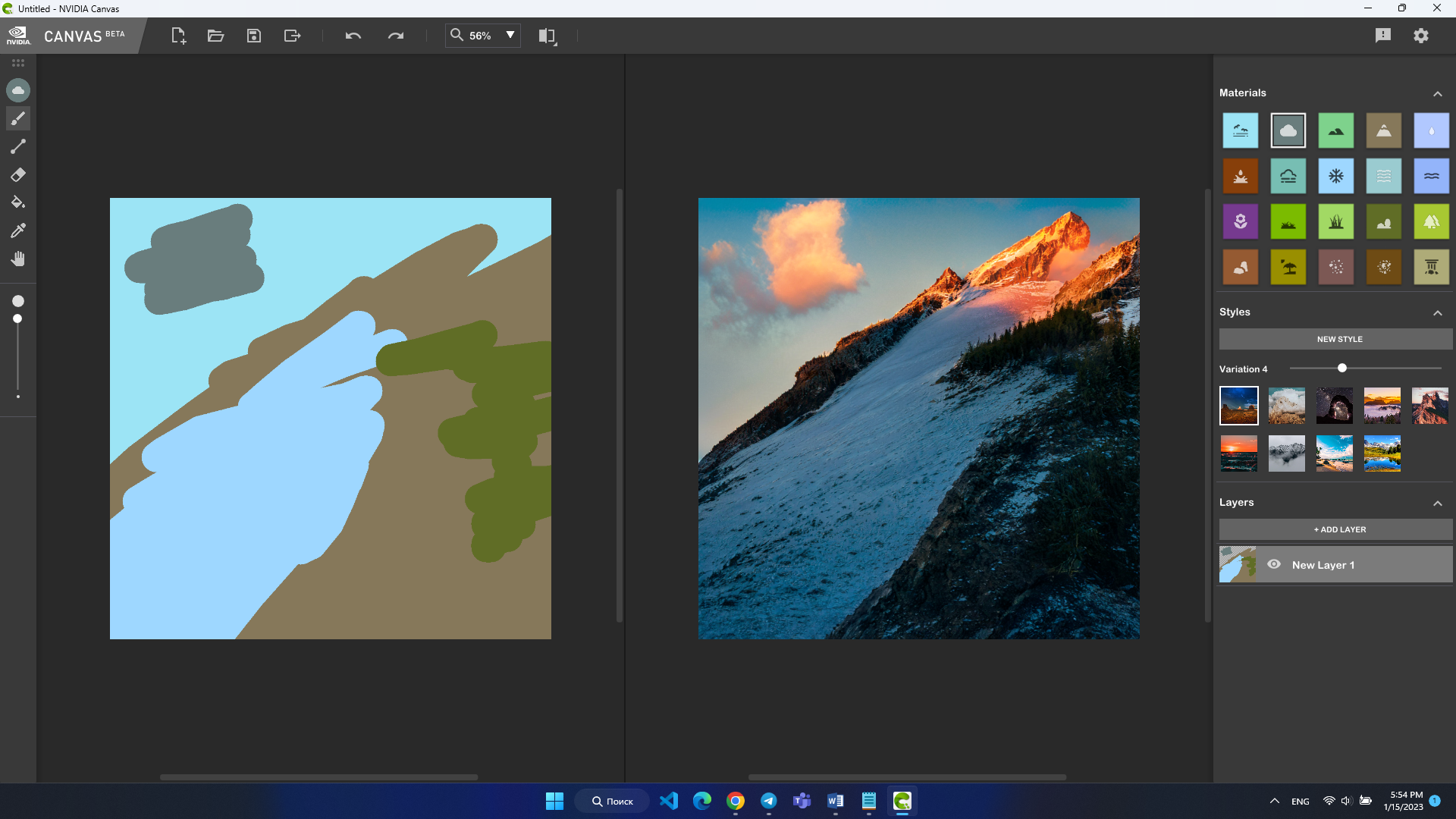Save the canvas file

click(254, 36)
